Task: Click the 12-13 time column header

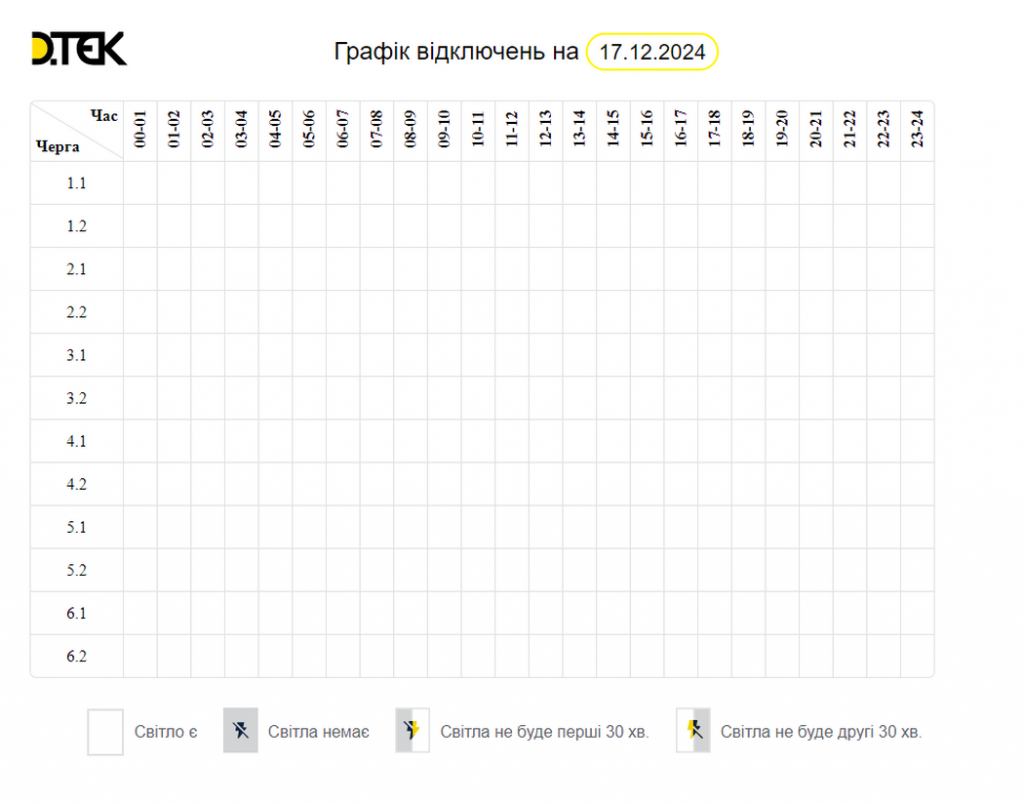Action: coord(545,129)
